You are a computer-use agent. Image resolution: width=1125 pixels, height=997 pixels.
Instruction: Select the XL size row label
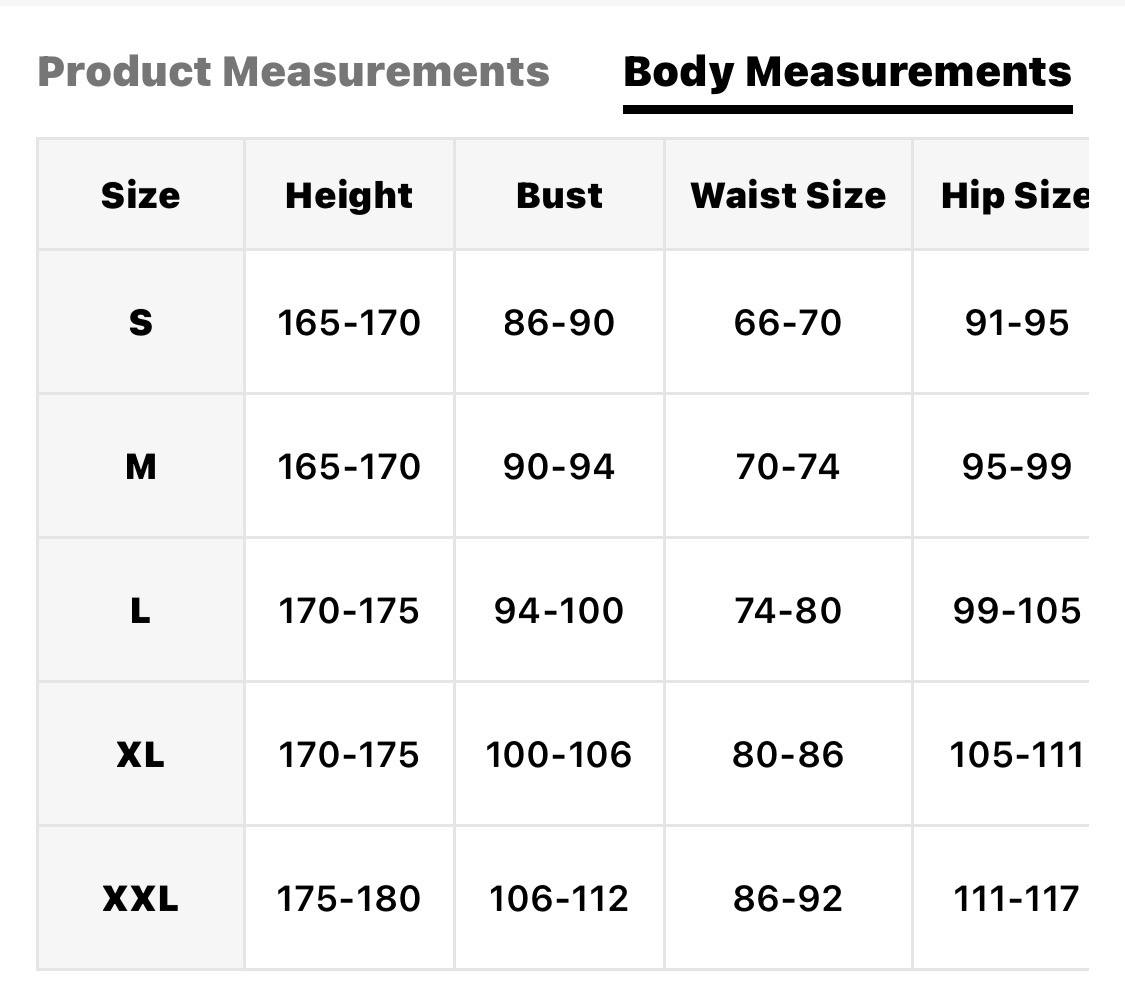point(141,755)
